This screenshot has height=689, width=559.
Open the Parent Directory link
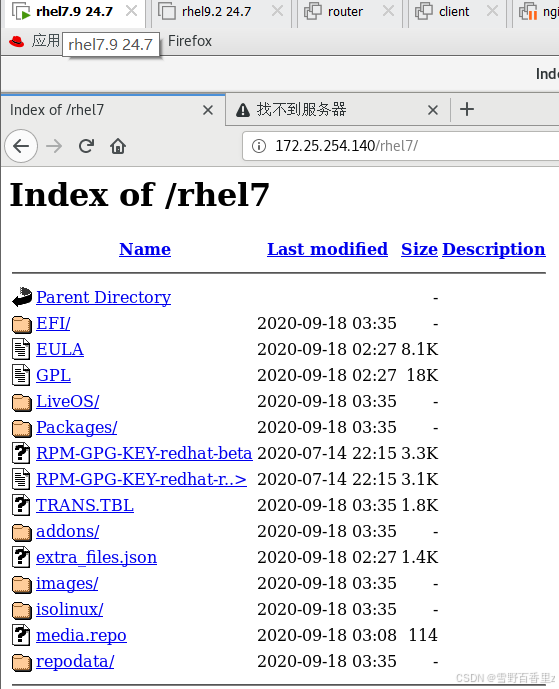pyautogui.click(x=103, y=297)
